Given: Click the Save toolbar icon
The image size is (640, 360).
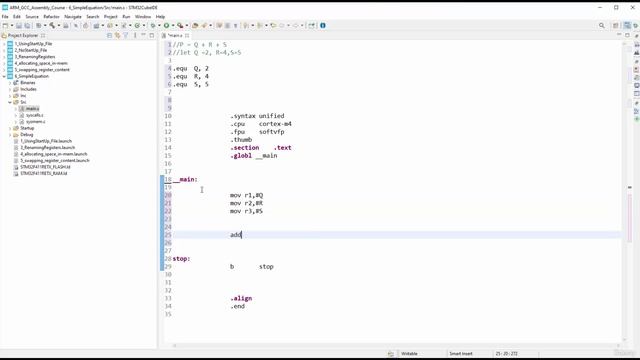Looking at the screenshot, I should [19, 25].
